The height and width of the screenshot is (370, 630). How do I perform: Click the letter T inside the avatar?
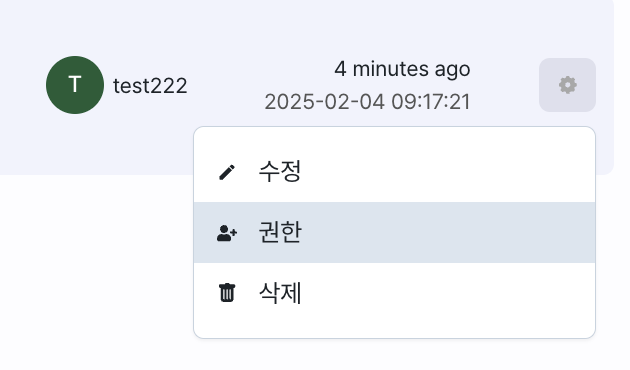pyautogui.click(x=75, y=85)
